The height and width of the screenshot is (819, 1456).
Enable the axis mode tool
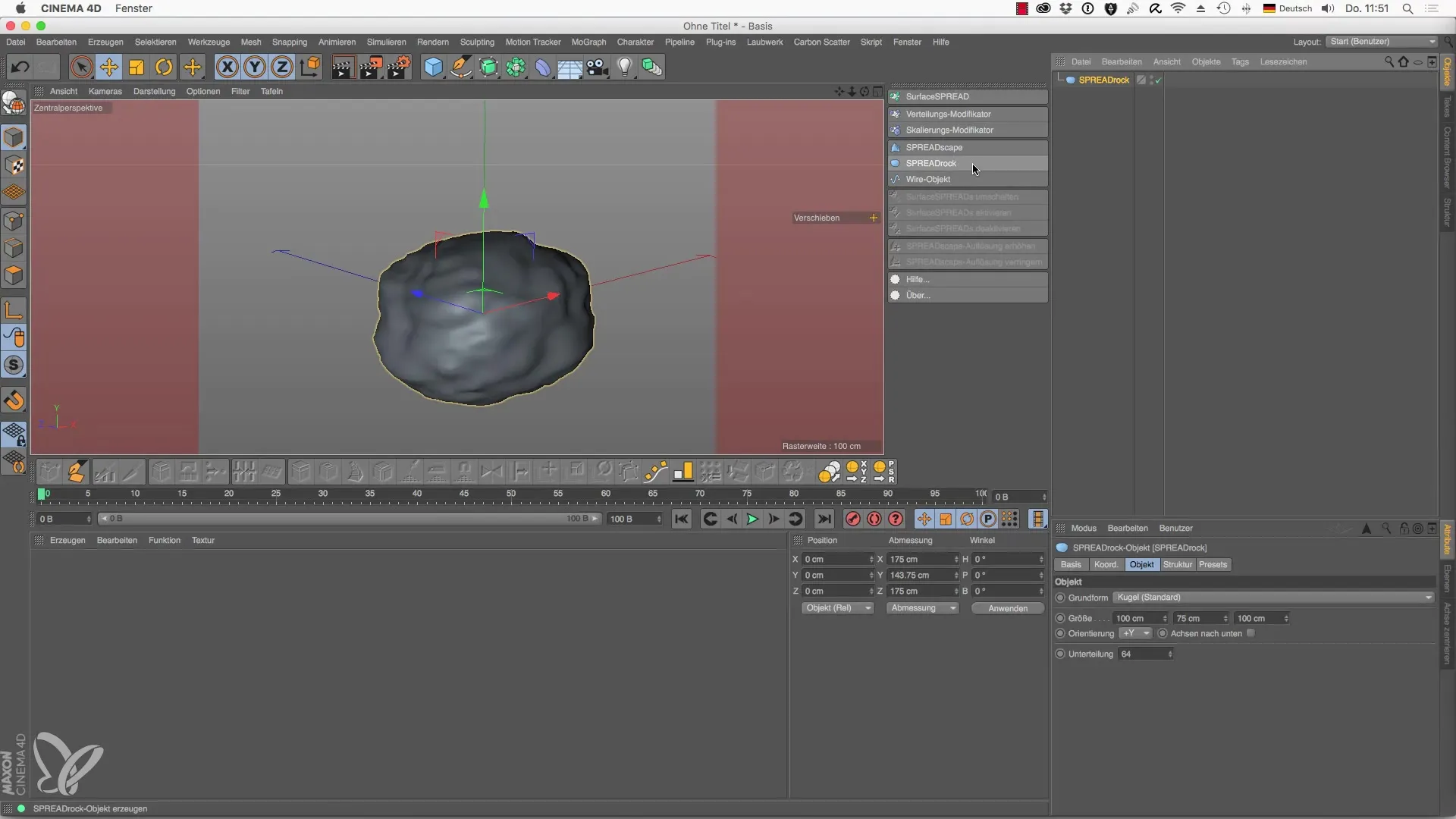click(x=14, y=310)
